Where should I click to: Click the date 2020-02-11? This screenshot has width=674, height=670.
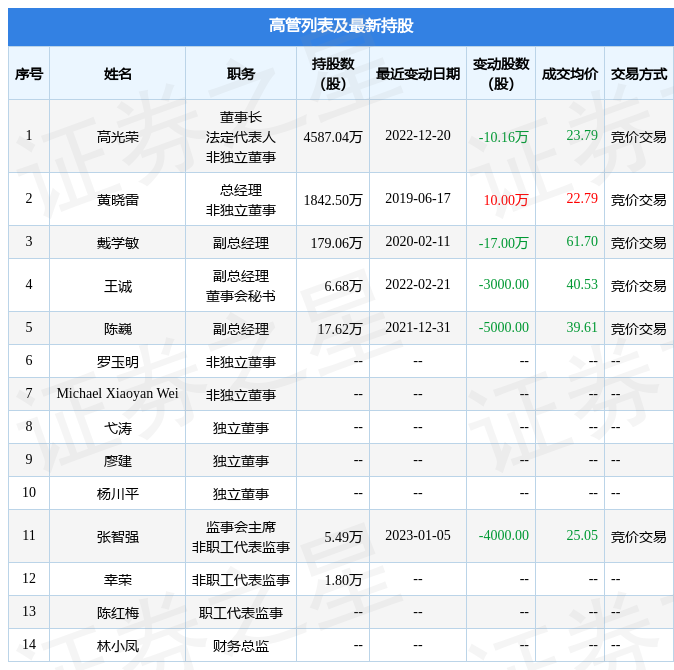(x=418, y=241)
